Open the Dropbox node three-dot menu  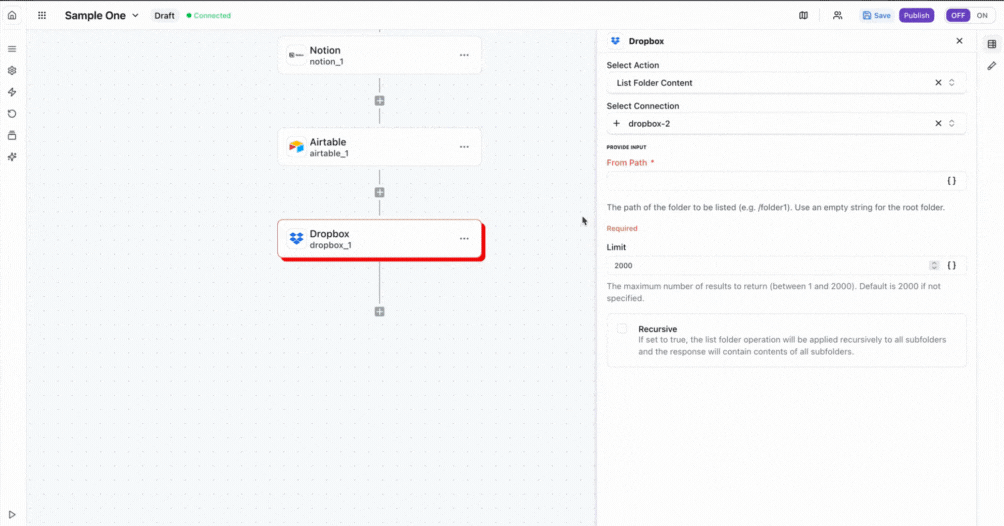(x=464, y=238)
